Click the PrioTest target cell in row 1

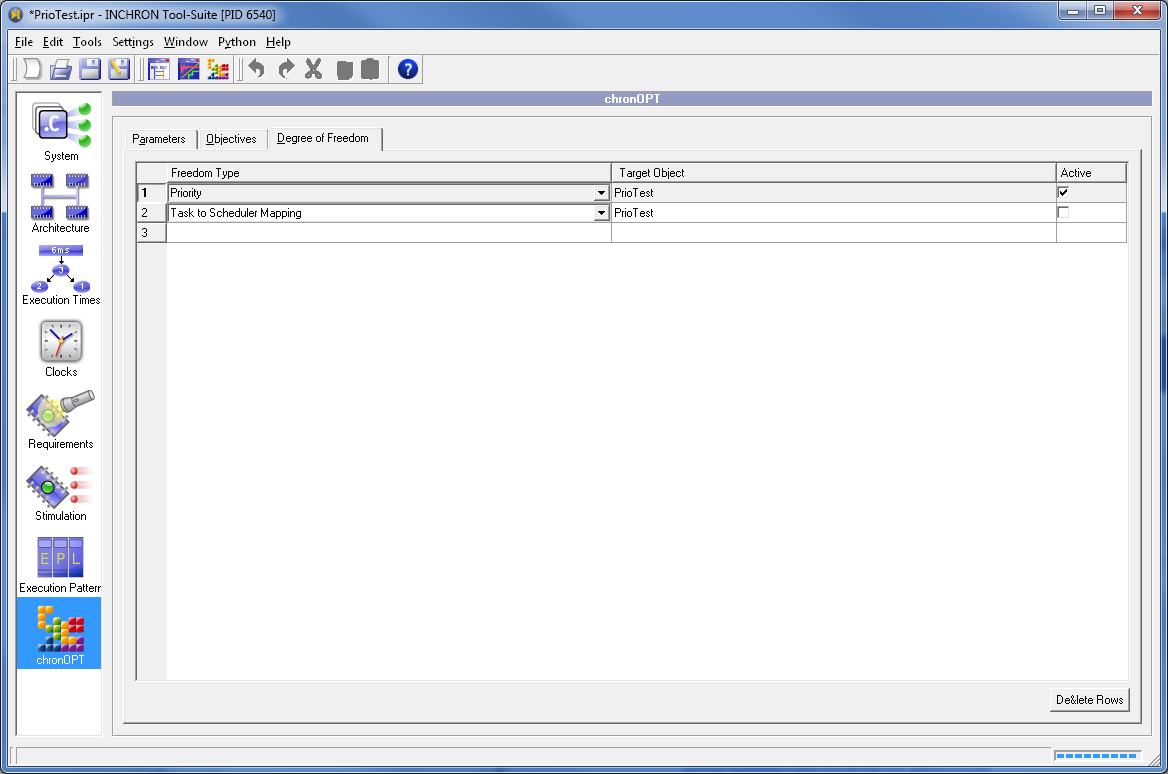834,193
